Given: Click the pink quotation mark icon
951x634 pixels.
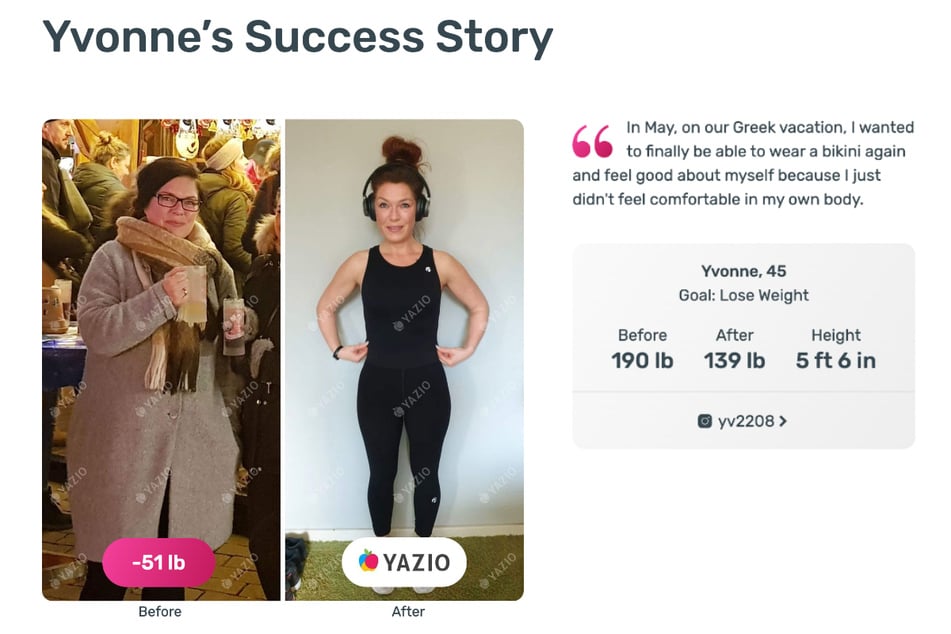Looking at the screenshot, I should pyautogui.click(x=592, y=141).
